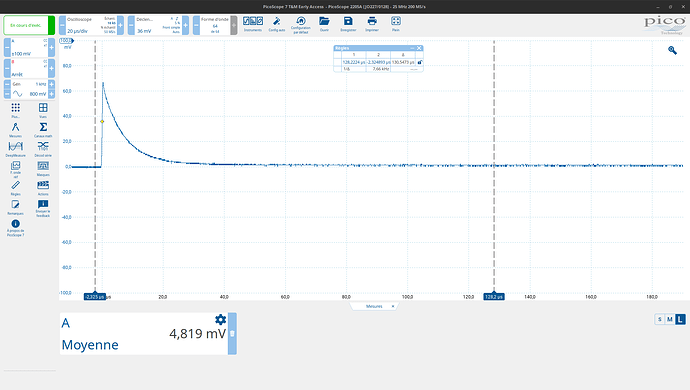Toggle the lock icon in the Règles panel

click(x=420, y=63)
